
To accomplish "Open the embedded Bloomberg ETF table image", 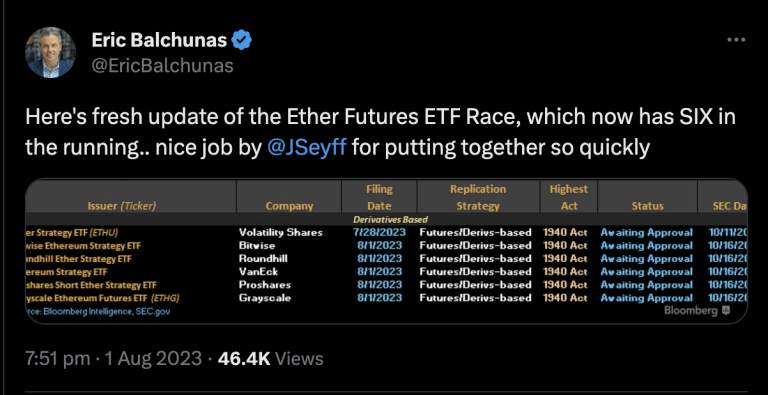I will (x=386, y=251).
